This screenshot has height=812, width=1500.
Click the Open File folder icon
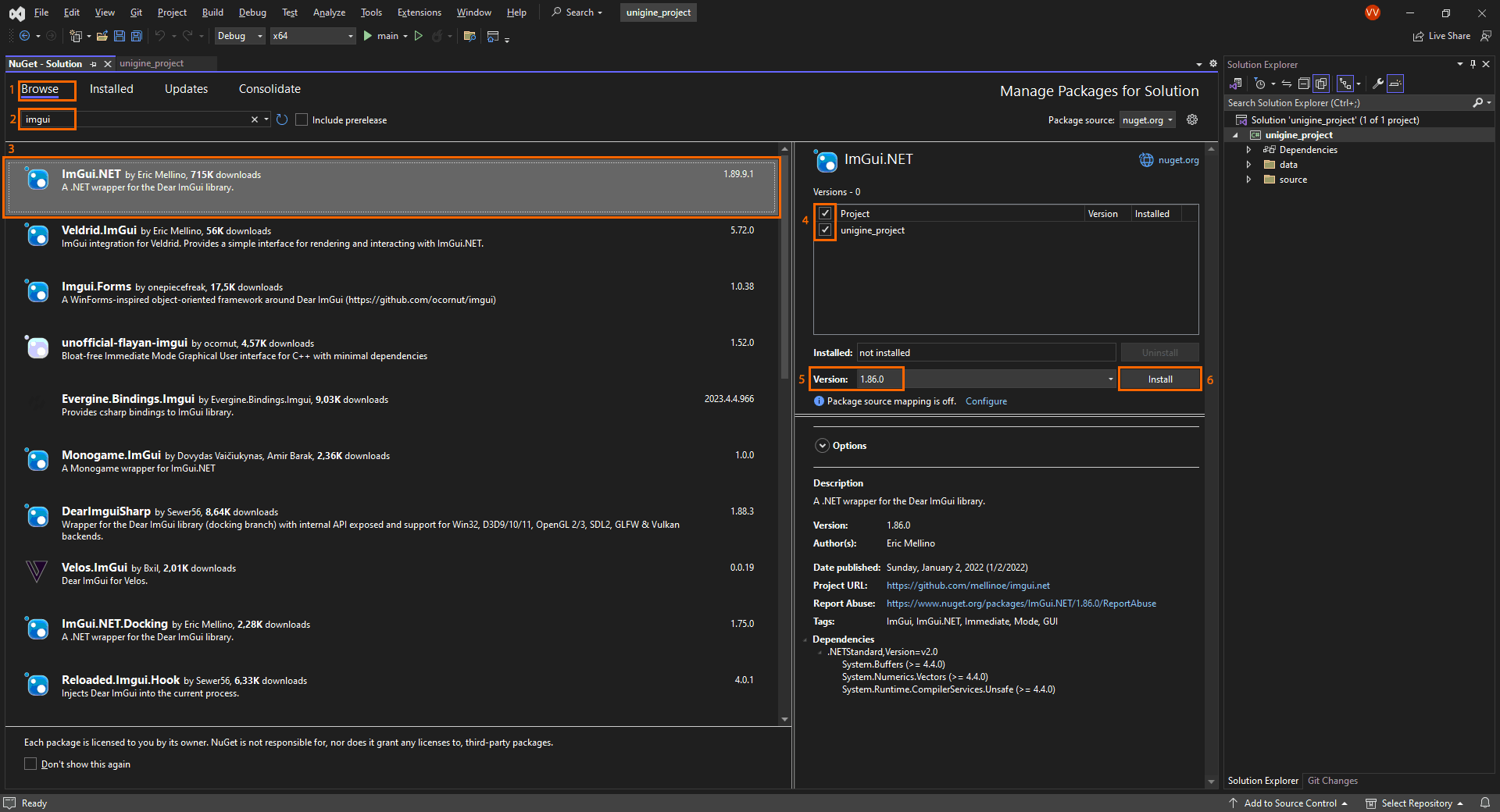coord(102,36)
